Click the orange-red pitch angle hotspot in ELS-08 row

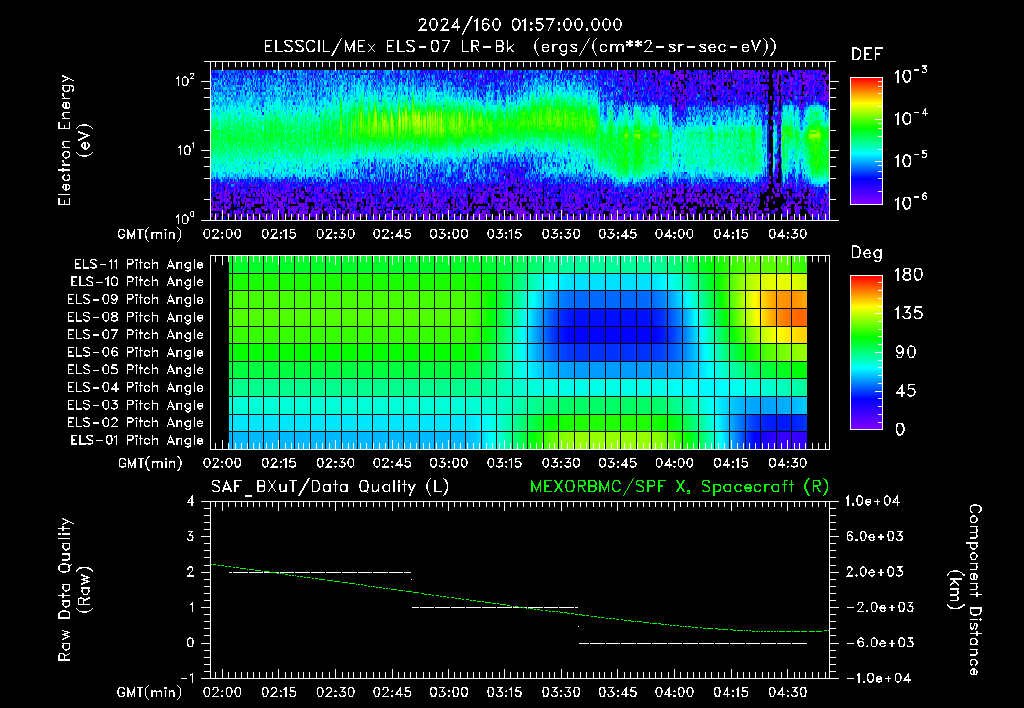(792, 317)
